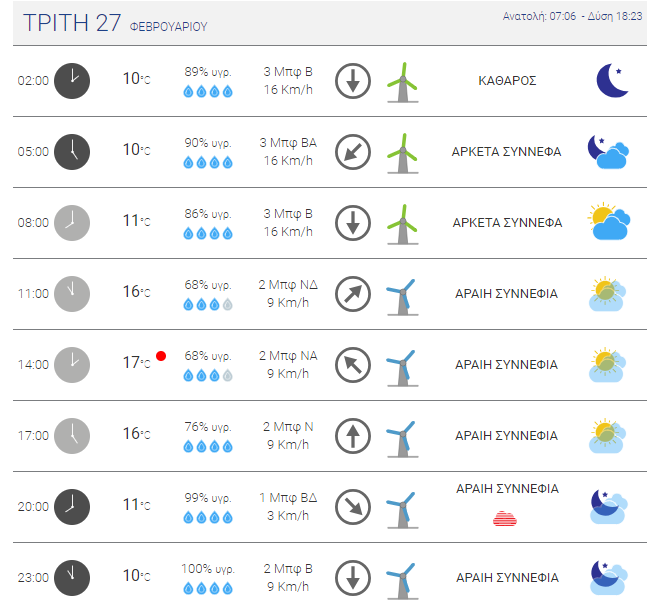Click the night cloud icon at 23:00
The height and width of the screenshot is (605, 661).
click(609, 577)
